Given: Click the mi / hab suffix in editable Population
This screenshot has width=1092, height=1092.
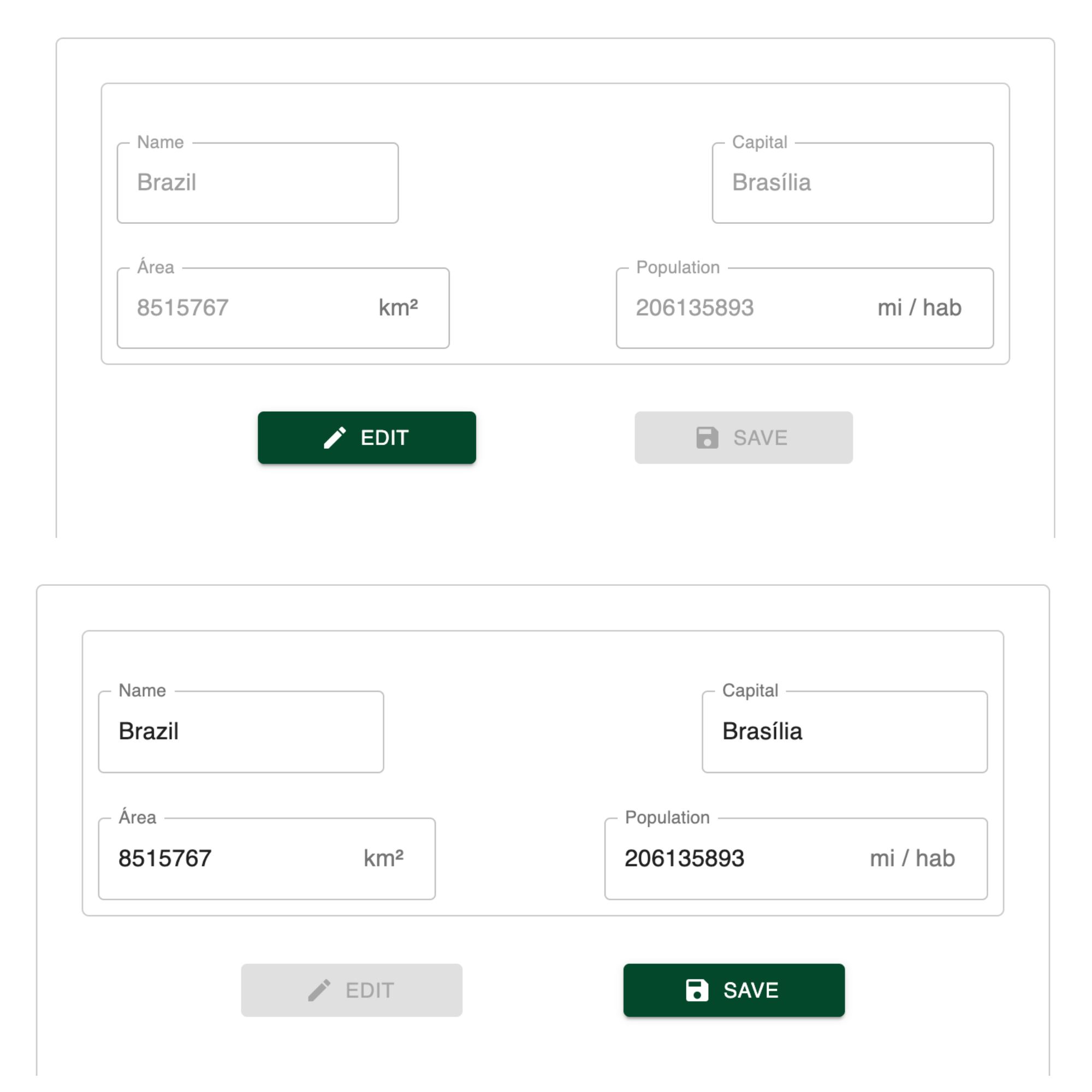Looking at the screenshot, I should coord(913,858).
